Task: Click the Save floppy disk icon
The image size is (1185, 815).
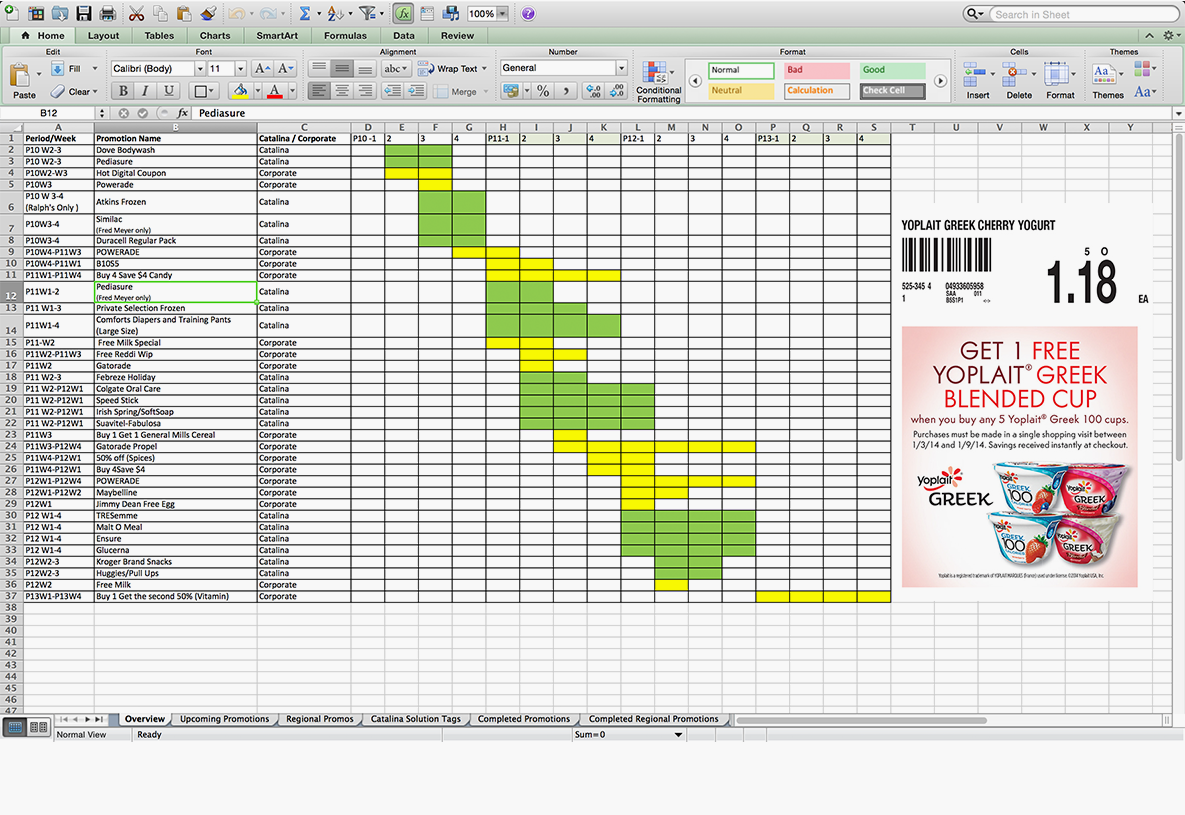Action: (x=84, y=14)
